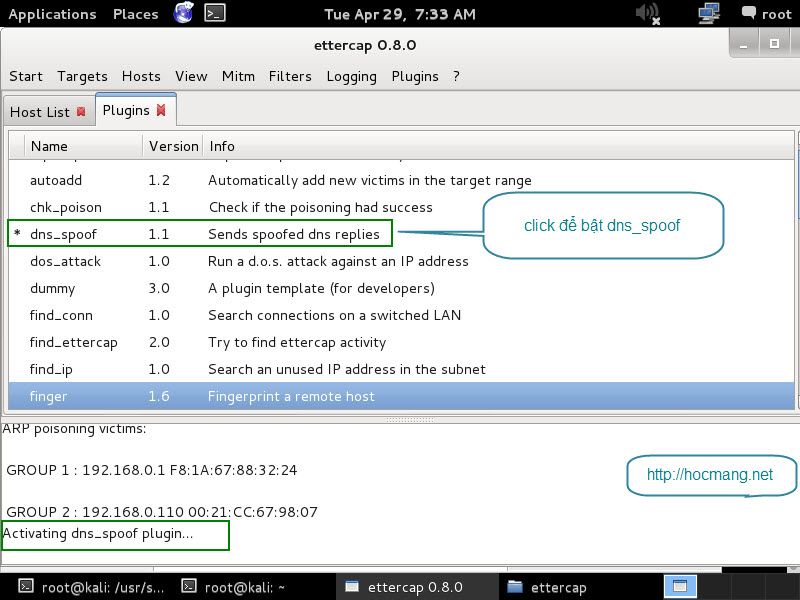Sort plugins by Version column header

tap(173, 146)
